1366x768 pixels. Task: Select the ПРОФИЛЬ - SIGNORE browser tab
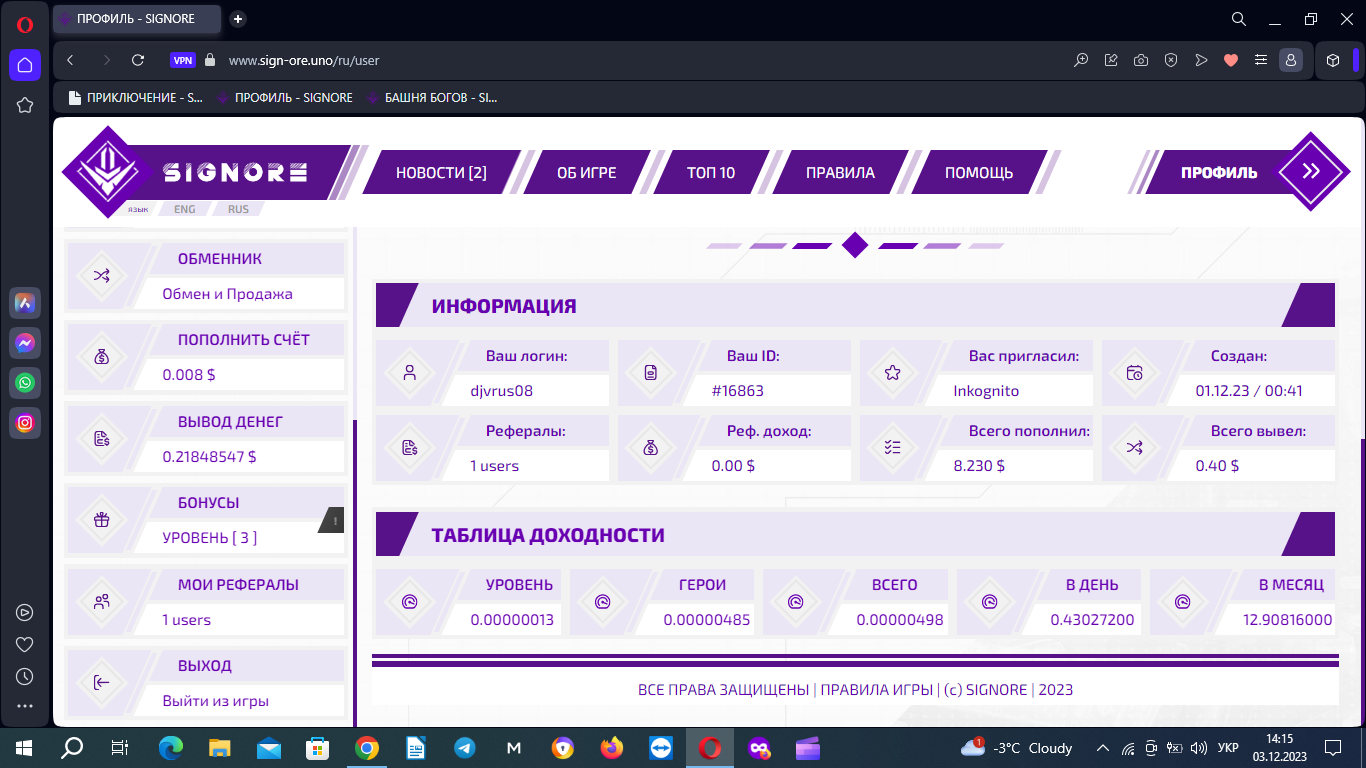137,19
